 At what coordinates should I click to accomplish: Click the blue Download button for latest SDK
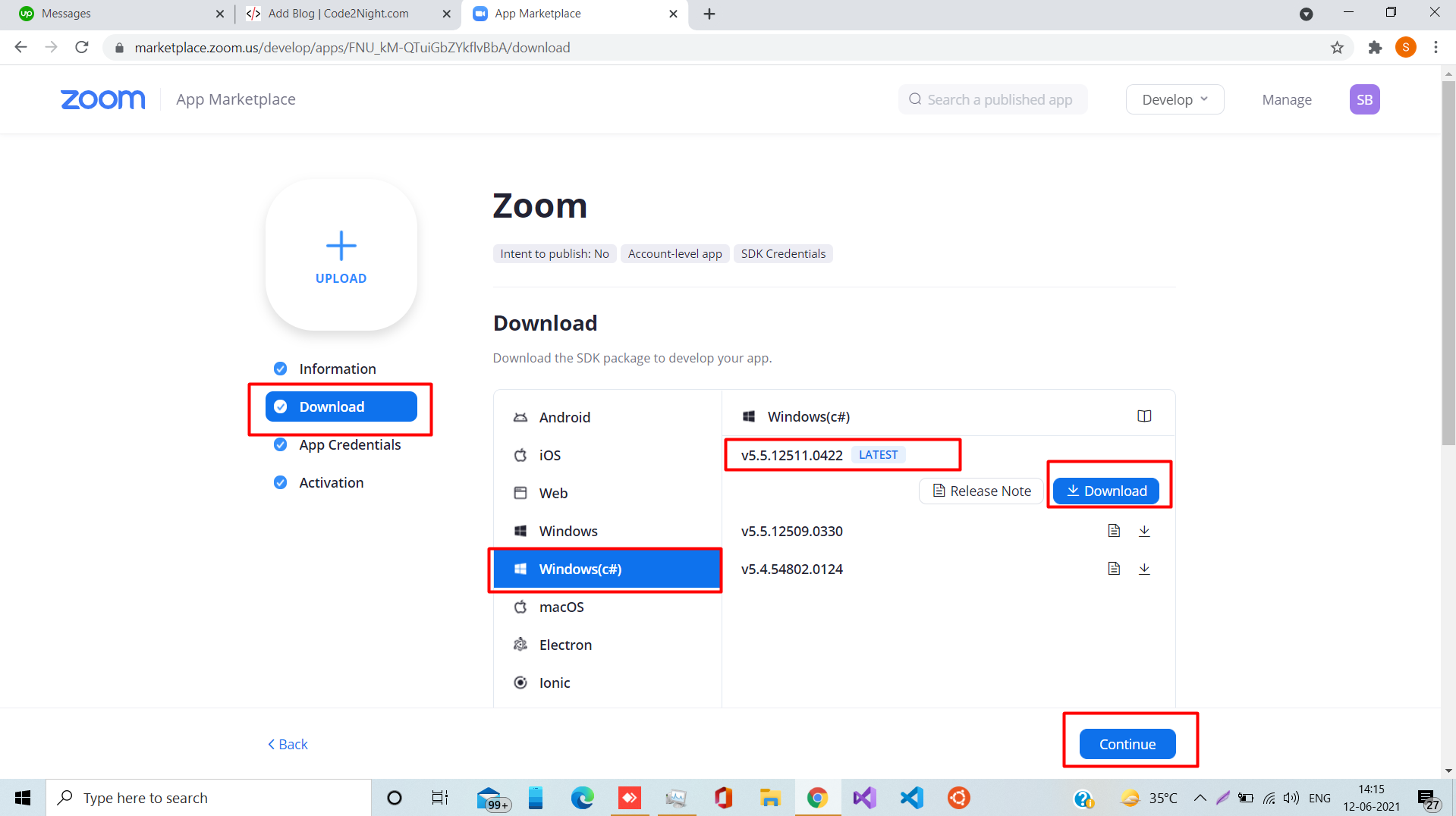coord(1105,491)
